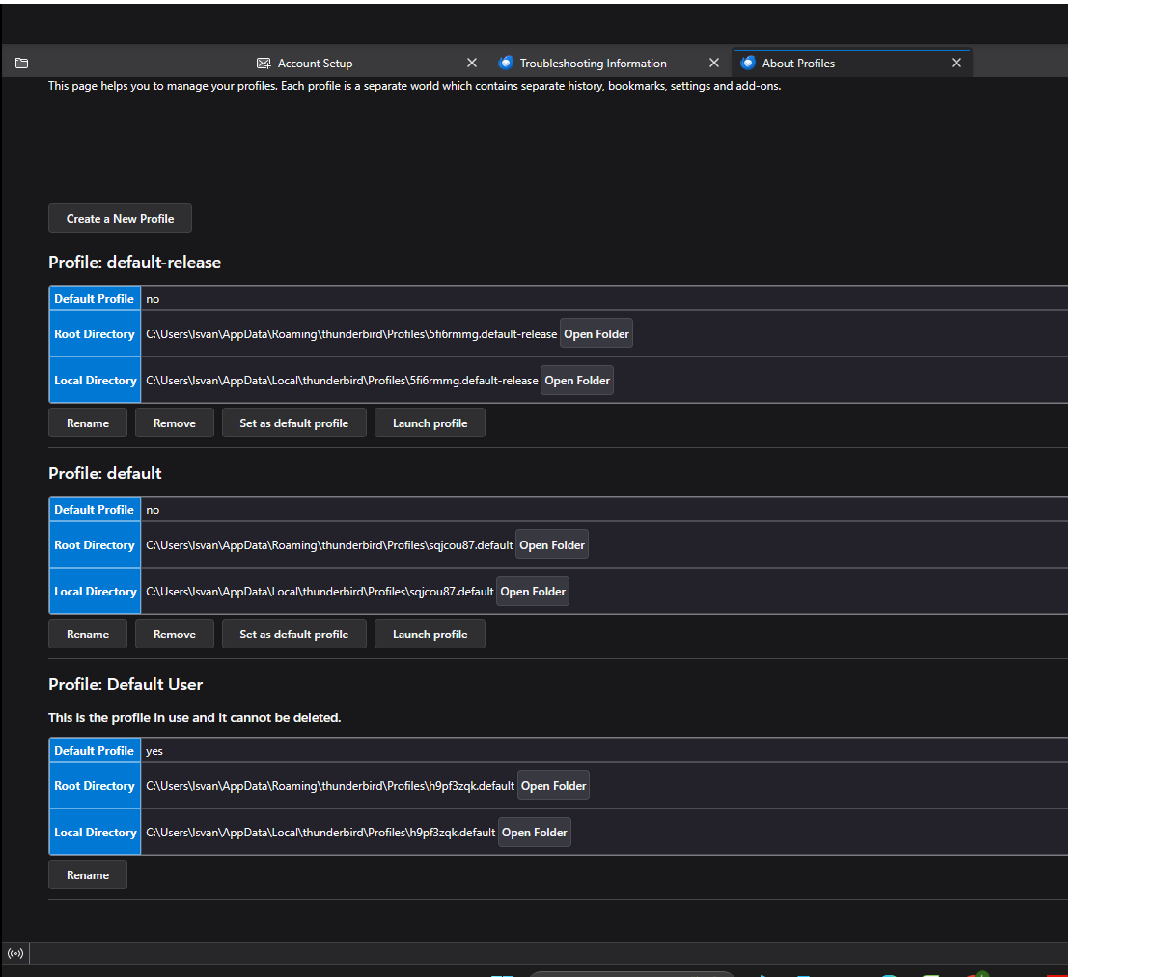
Task: Open Local Directory folder for sqjcou87.default profile
Action: (533, 591)
